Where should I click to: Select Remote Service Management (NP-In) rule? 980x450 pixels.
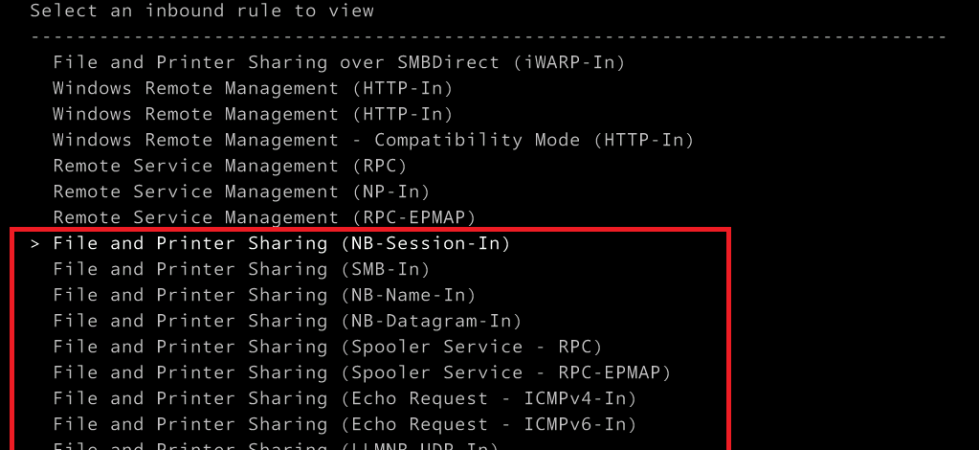(241, 192)
